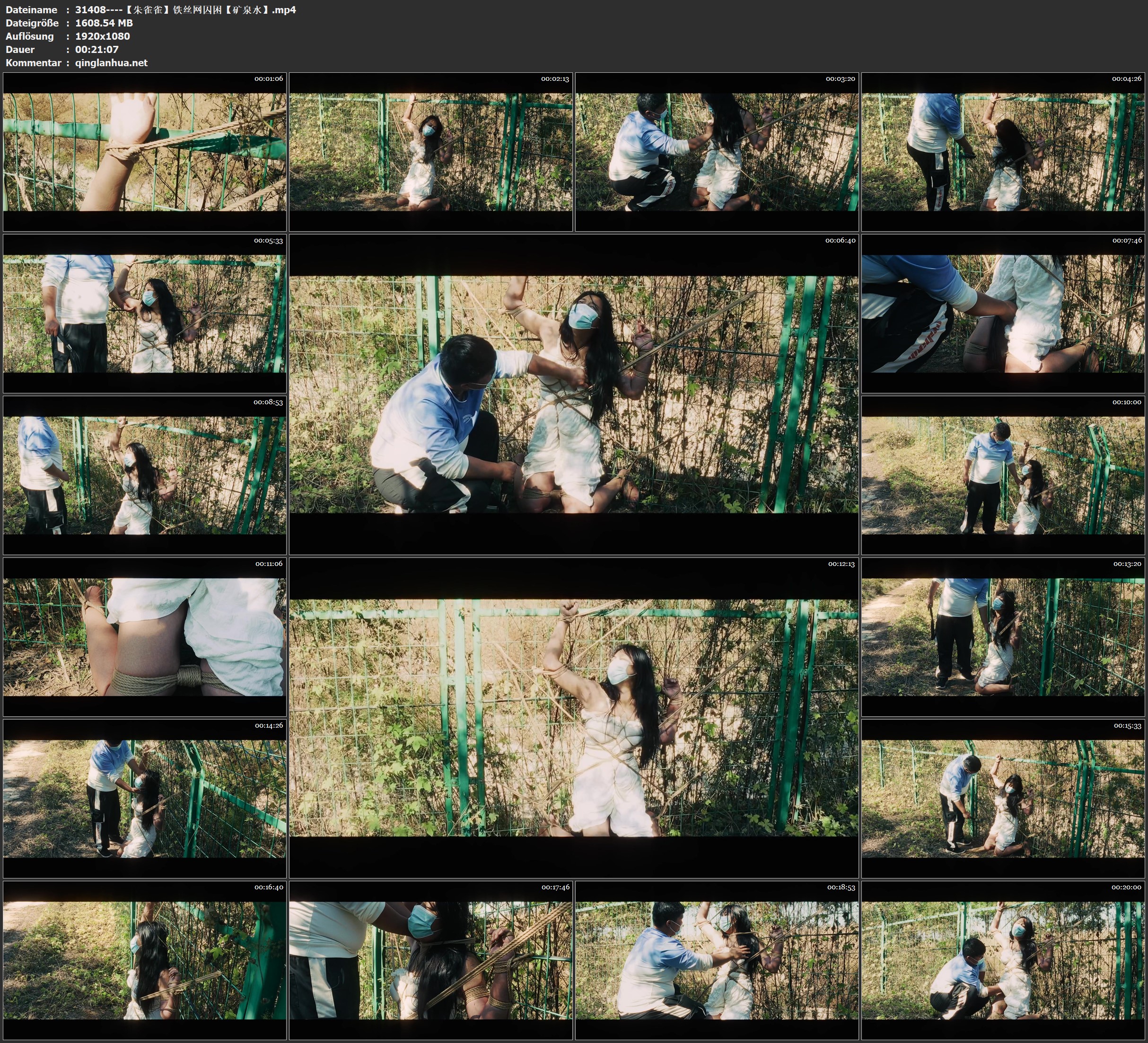
Task: Open the thumbnail marked 00:03:20
Action: 717,152
